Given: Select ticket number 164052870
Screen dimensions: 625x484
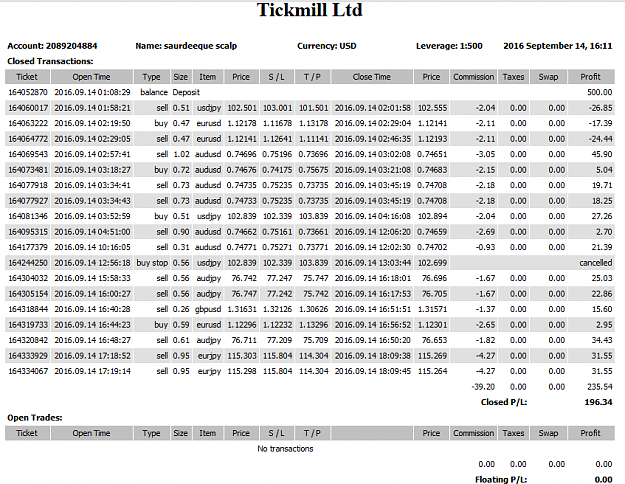Looking at the screenshot, I should (x=28, y=92).
